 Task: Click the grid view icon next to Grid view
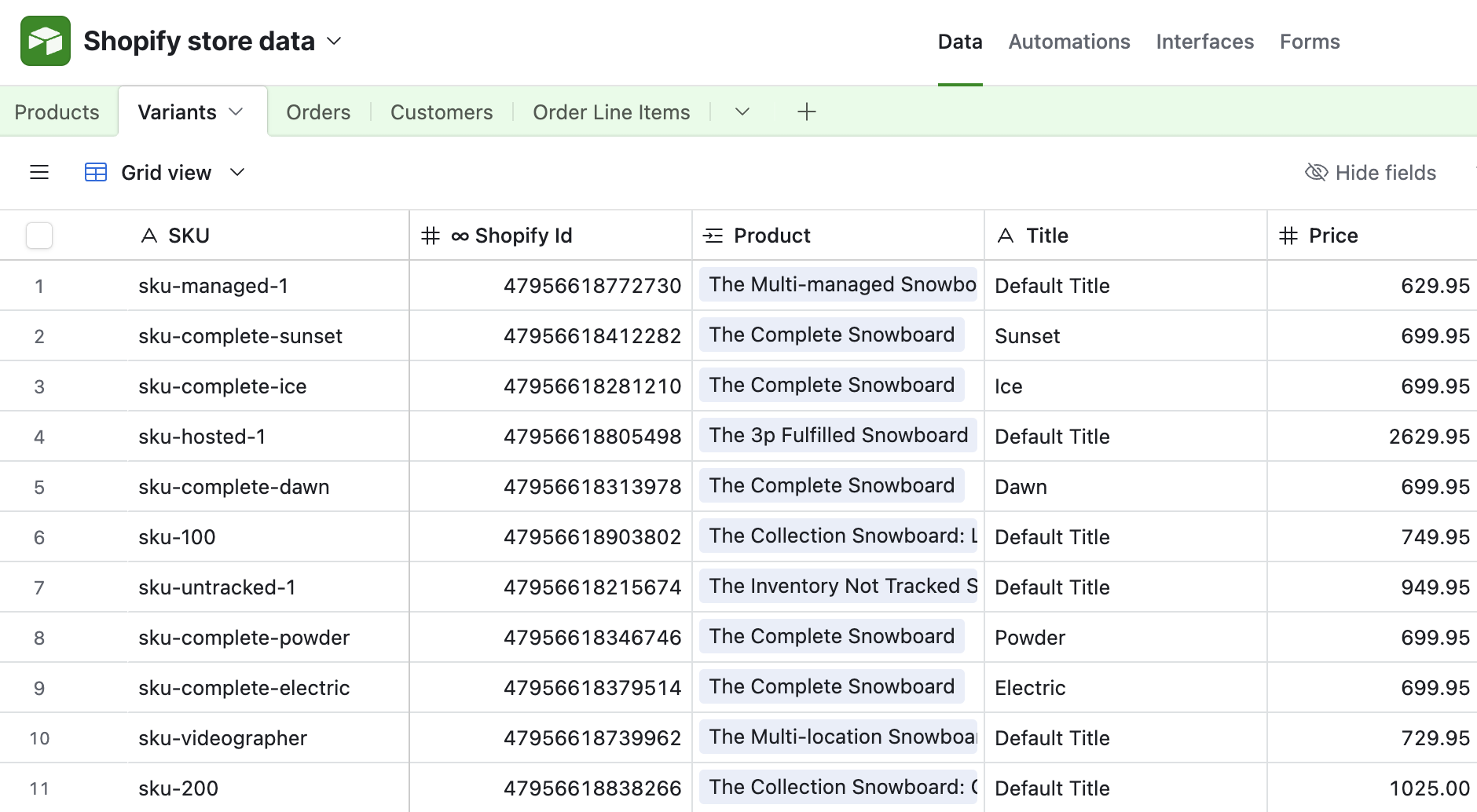[x=95, y=172]
